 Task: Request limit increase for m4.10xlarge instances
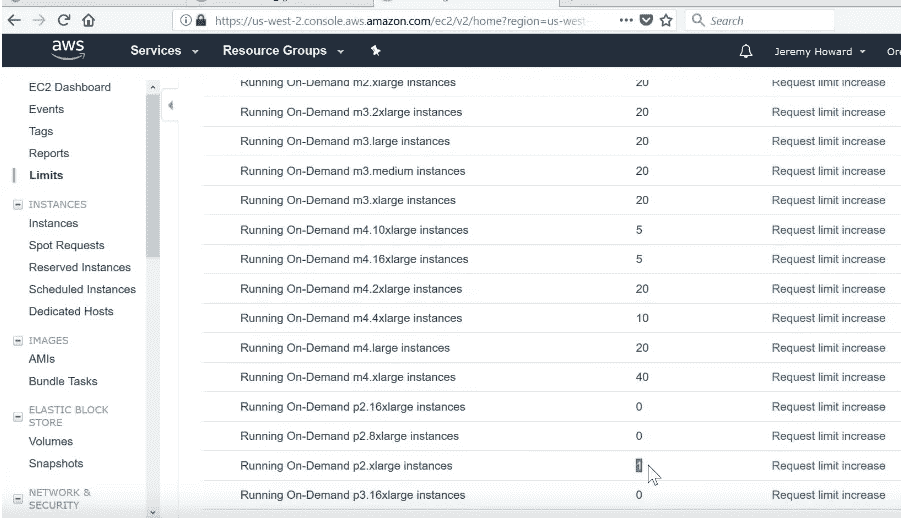(828, 230)
